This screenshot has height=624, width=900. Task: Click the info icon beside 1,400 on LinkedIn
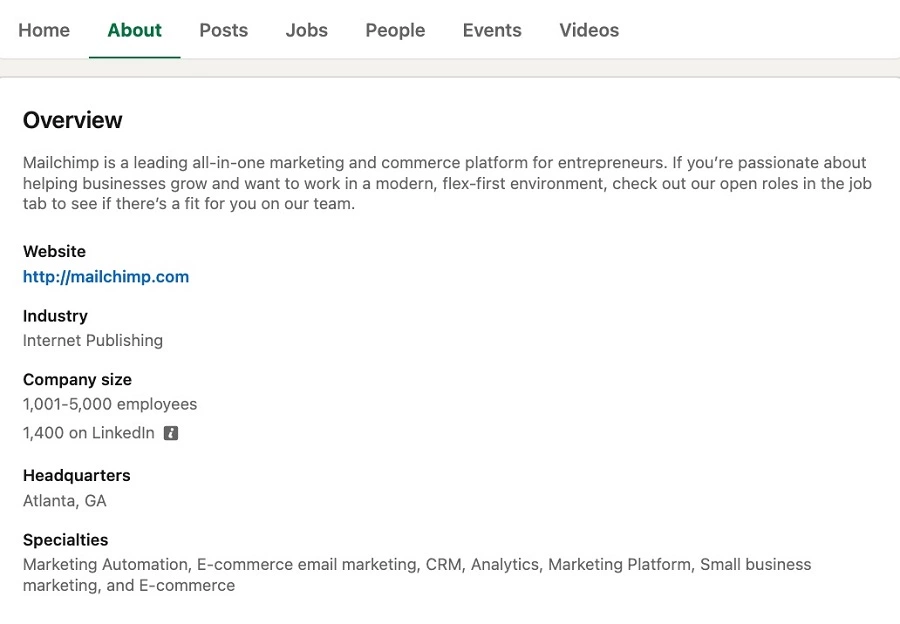coord(171,433)
